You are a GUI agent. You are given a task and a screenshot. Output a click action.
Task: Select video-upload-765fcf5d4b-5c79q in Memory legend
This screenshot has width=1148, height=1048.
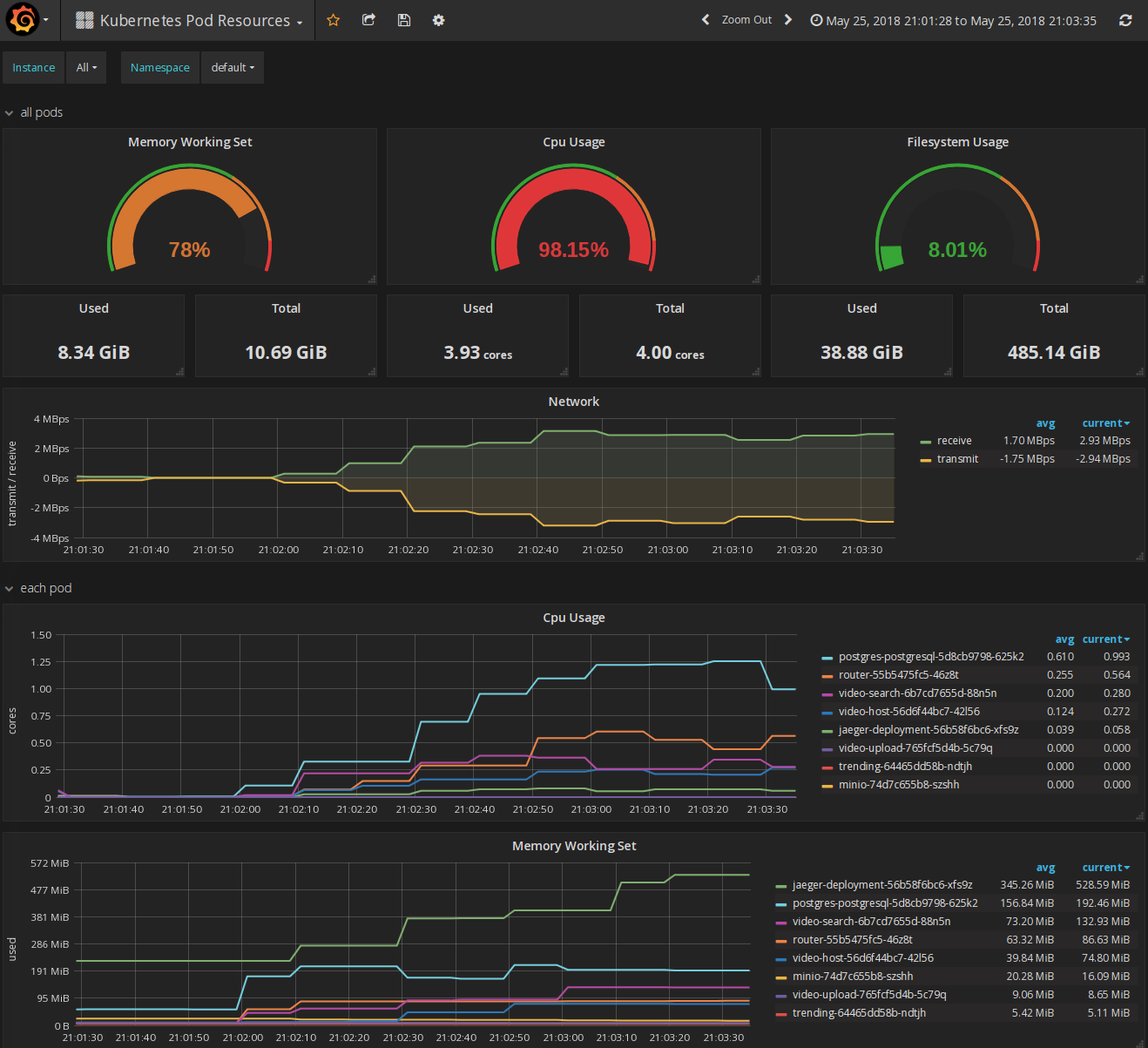click(x=869, y=995)
